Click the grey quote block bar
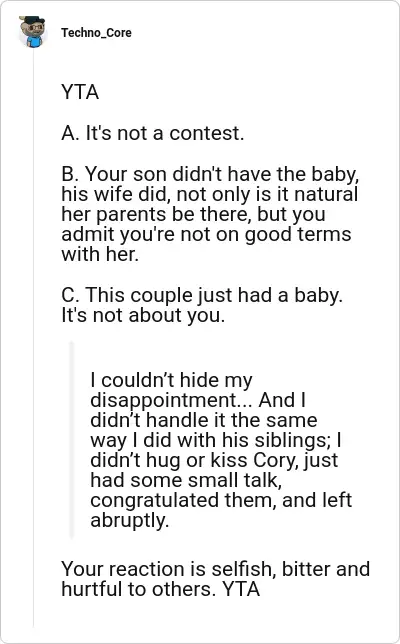Image resolution: width=400 pixels, height=644 pixels. pos(71,440)
